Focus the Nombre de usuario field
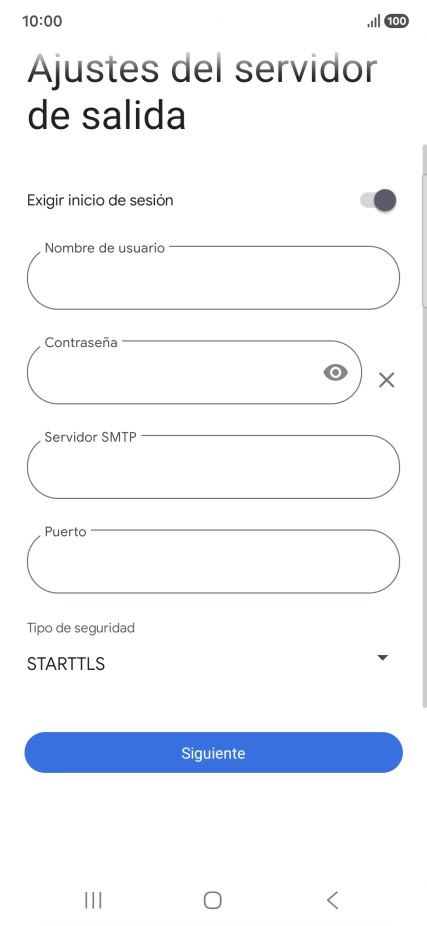 [x=213, y=278]
